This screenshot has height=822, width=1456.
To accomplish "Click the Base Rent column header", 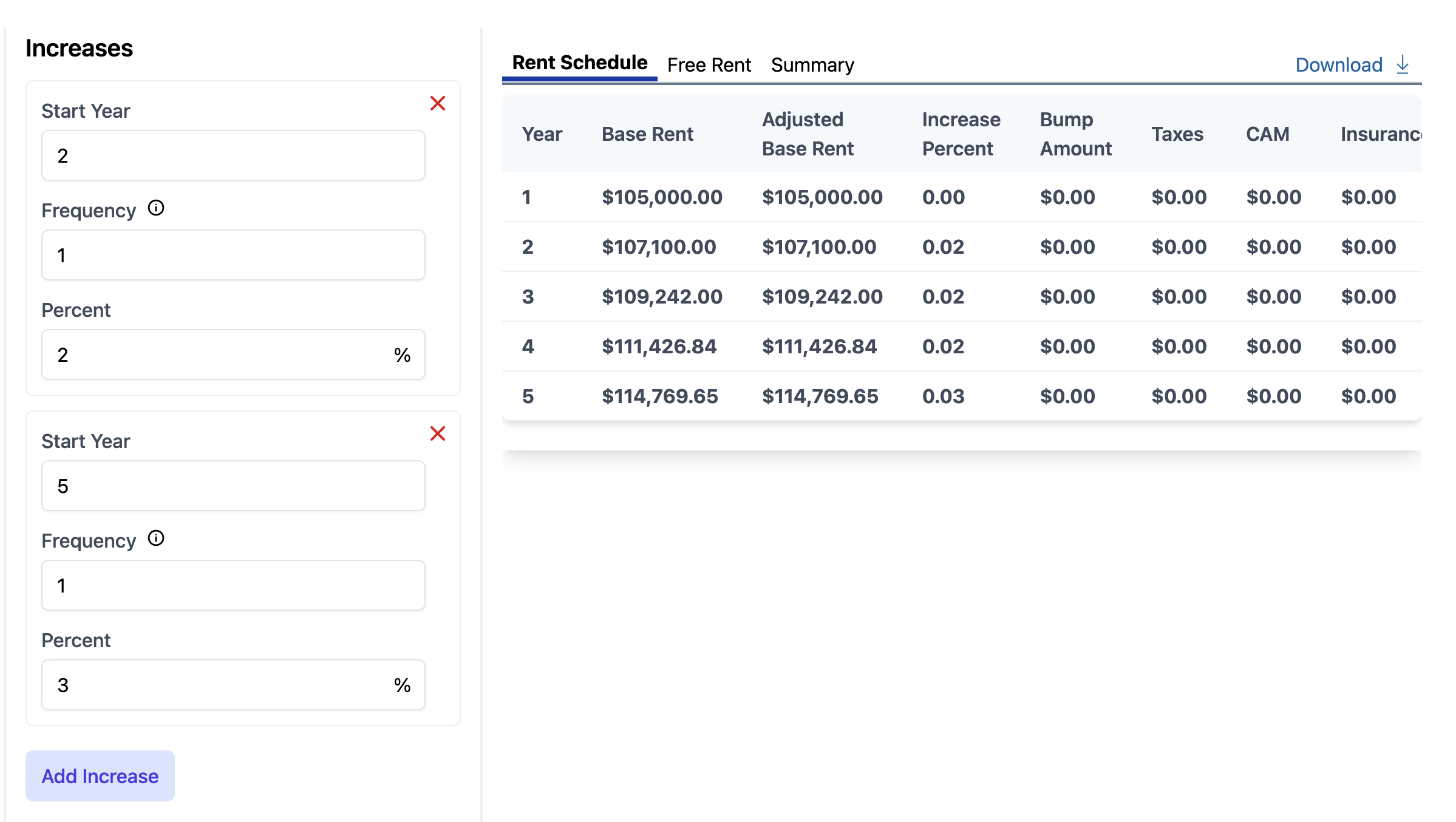I will (x=647, y=134).
